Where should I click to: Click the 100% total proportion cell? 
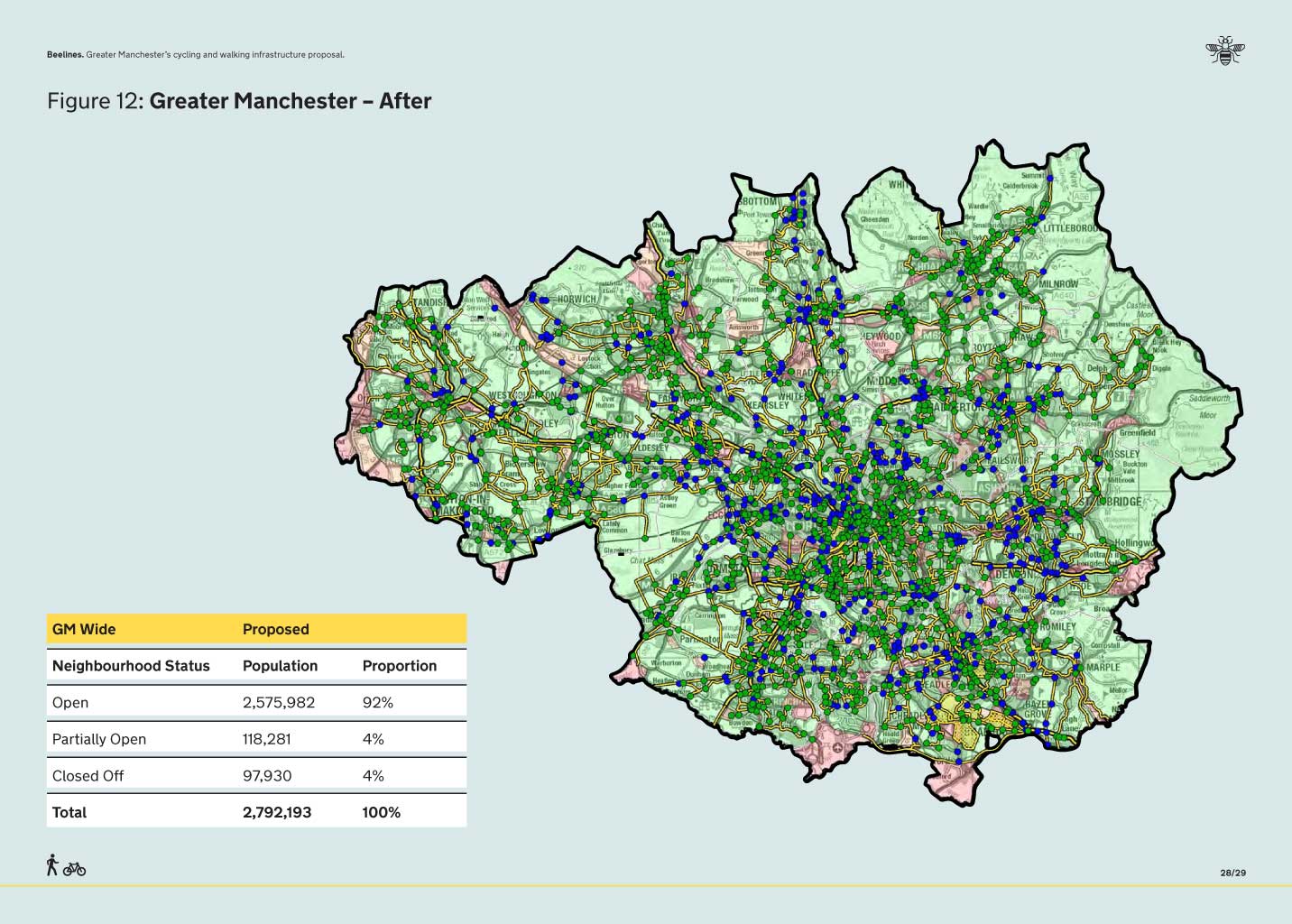click(381, 812)
